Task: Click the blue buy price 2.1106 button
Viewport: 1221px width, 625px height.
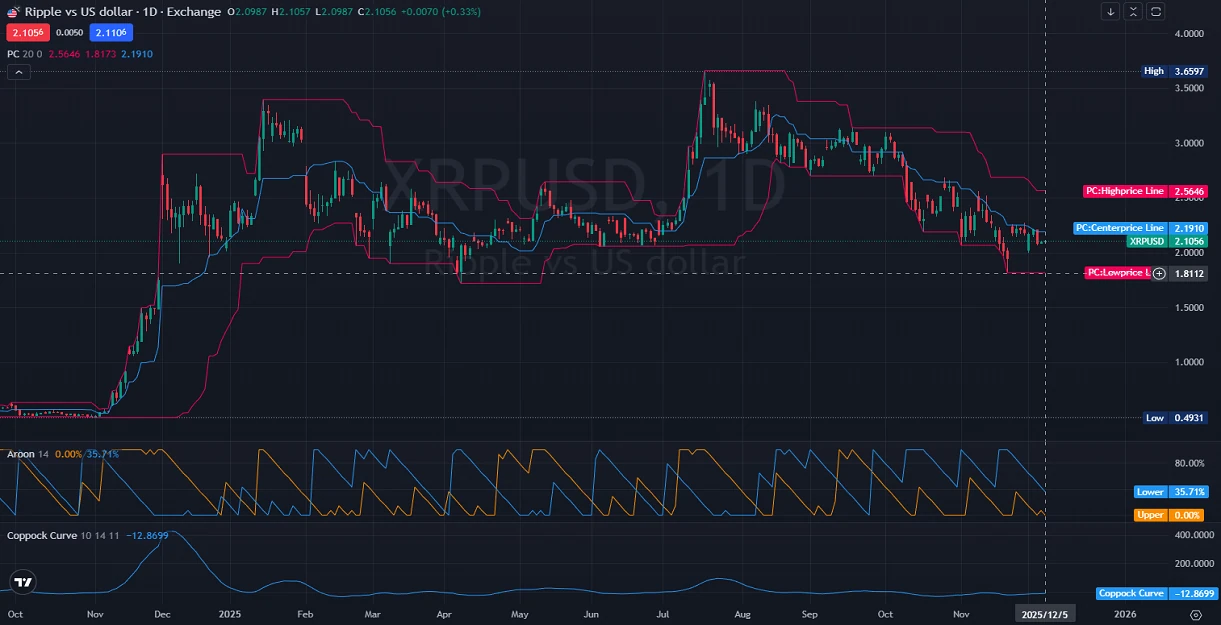Action: [x=110, y=32]
